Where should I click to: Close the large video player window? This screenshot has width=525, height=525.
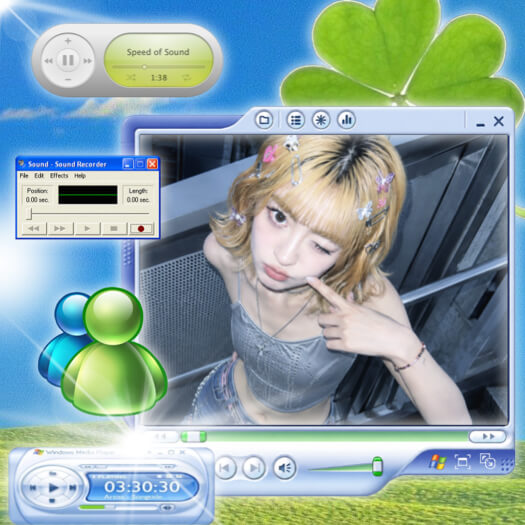(x=499, y=121)
